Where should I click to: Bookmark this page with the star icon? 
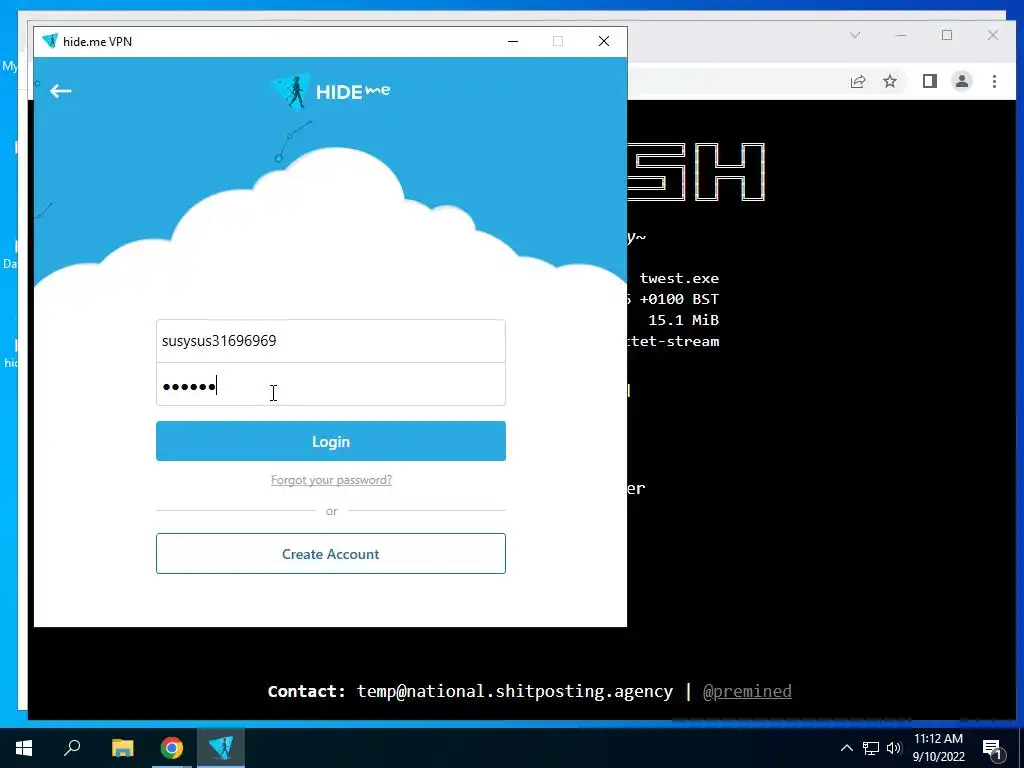(889, 82)
